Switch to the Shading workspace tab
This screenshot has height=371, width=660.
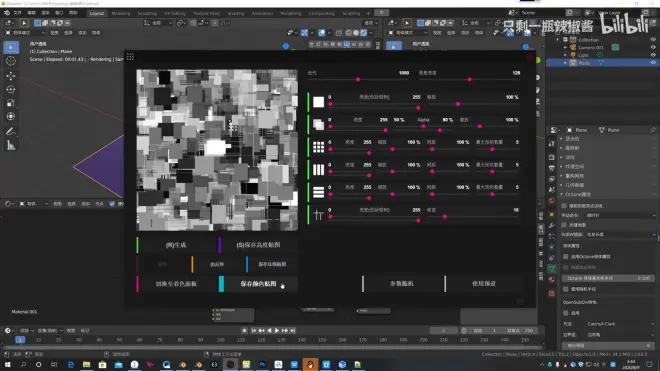tap(236, 13)
